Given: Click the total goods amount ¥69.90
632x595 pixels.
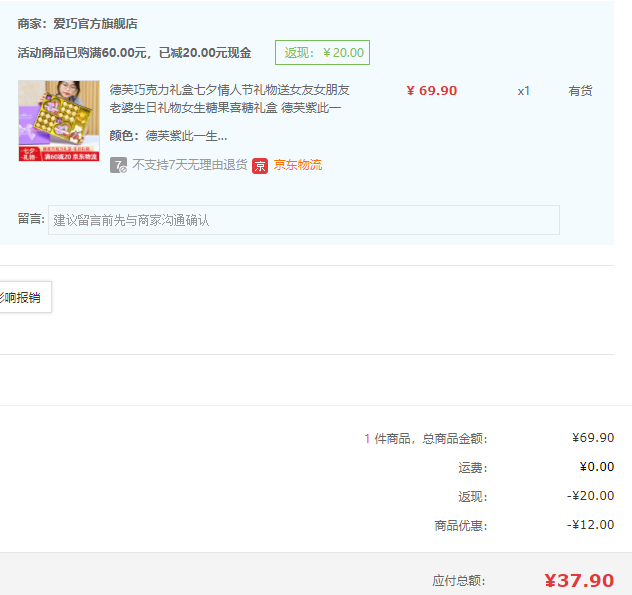Looking at the screenshot, I should tap(593, 437).
